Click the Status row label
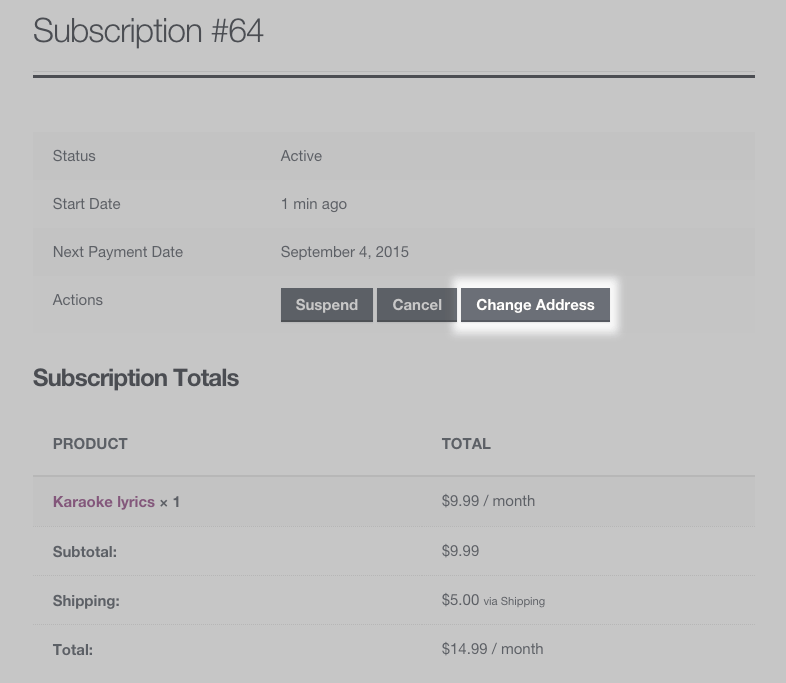This screenshot has height=683, width=786. [x=74, y=156]
